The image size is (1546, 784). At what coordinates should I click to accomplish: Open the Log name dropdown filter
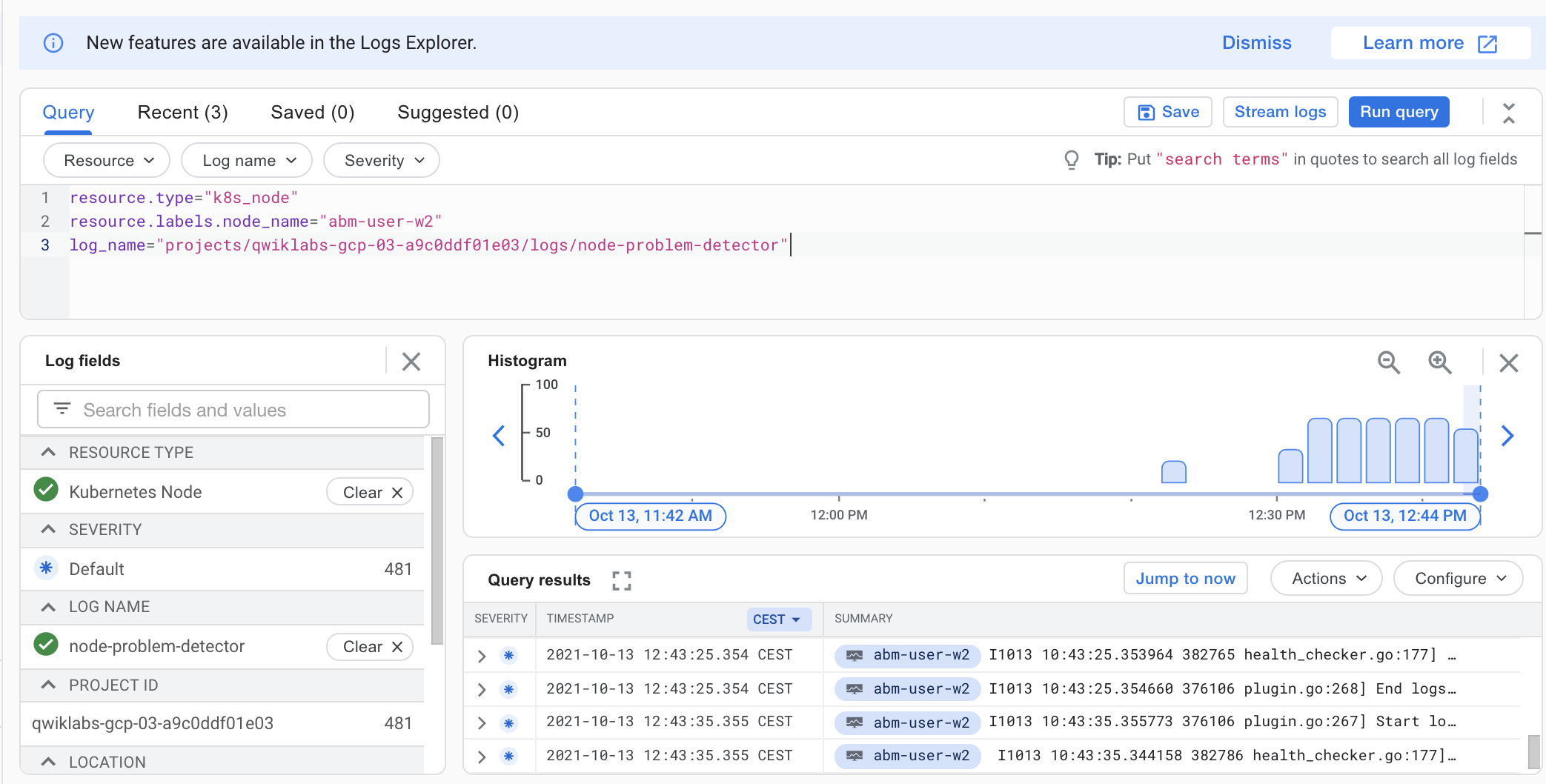248,161
